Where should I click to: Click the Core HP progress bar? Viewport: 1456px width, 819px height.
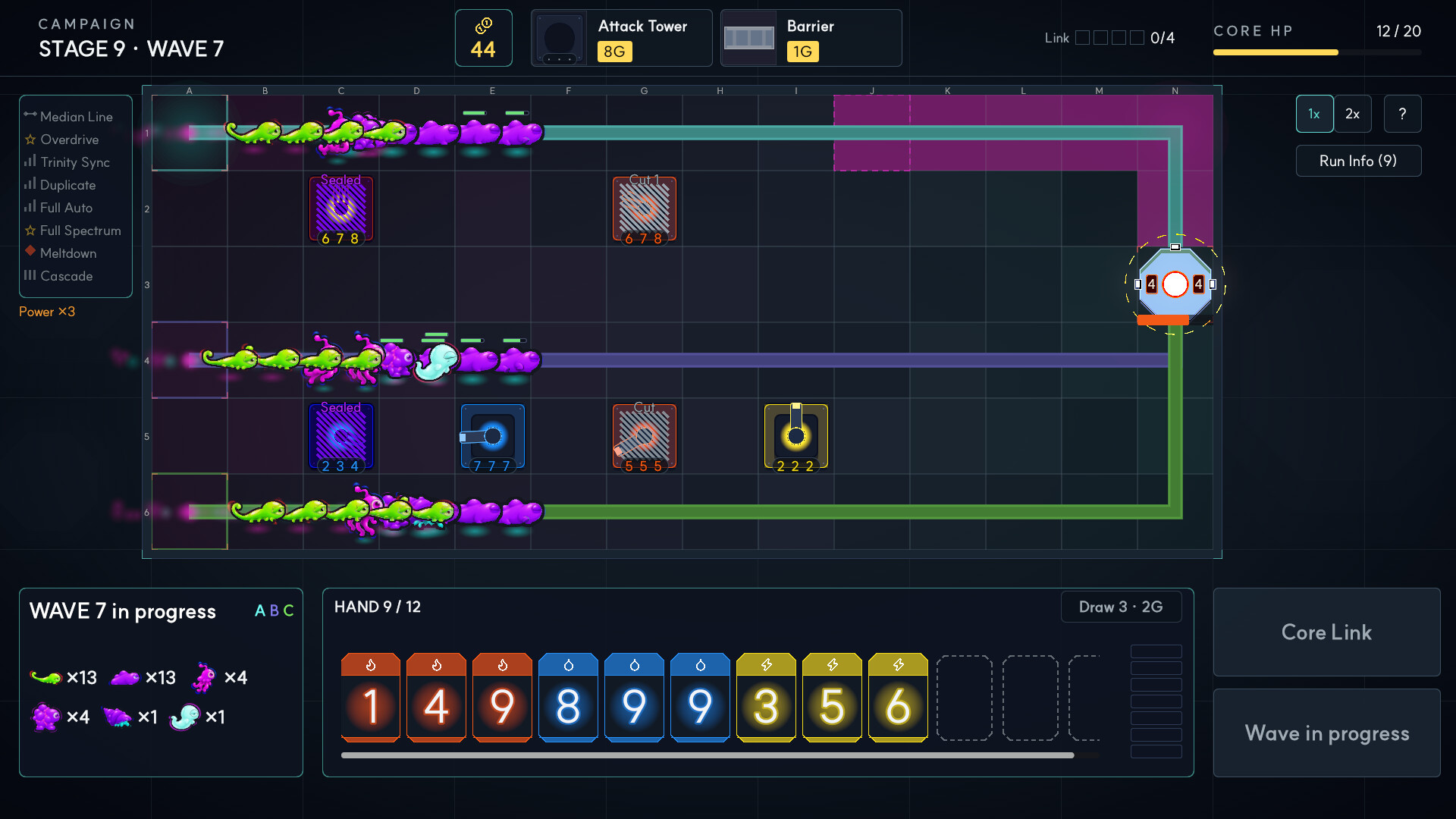tap(1317, 52)
